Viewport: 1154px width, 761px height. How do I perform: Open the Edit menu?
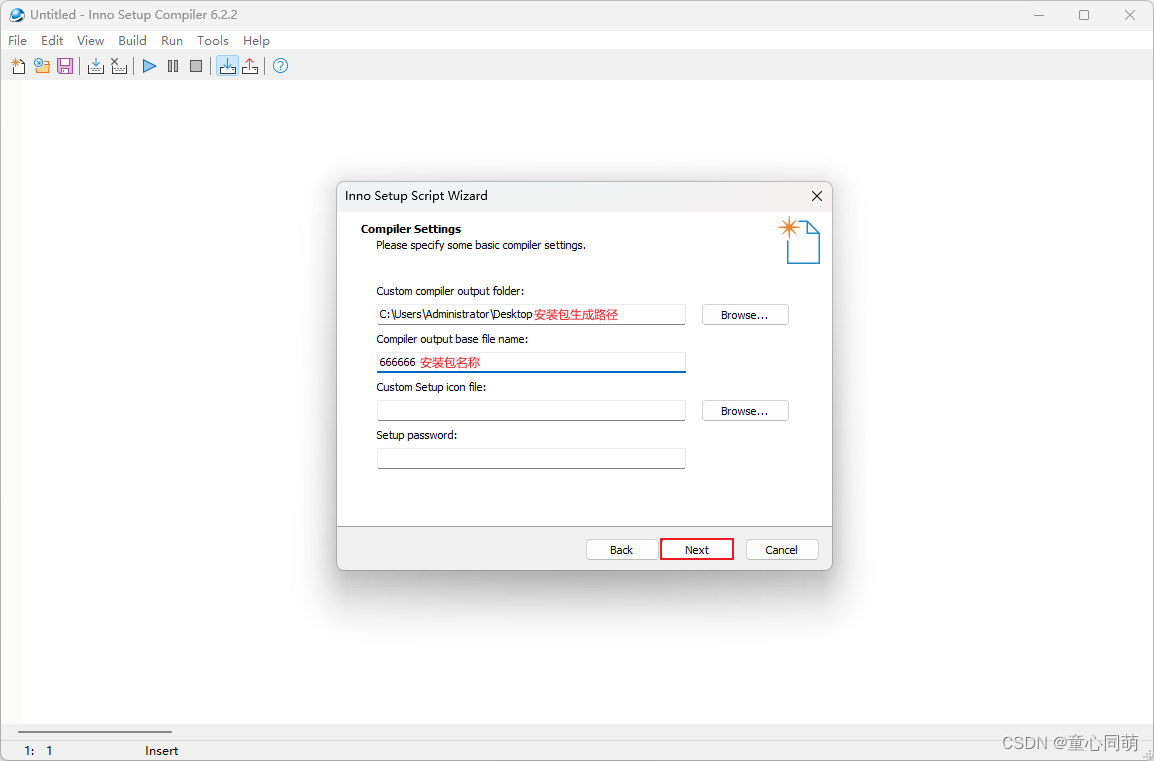tap(52, 40)
